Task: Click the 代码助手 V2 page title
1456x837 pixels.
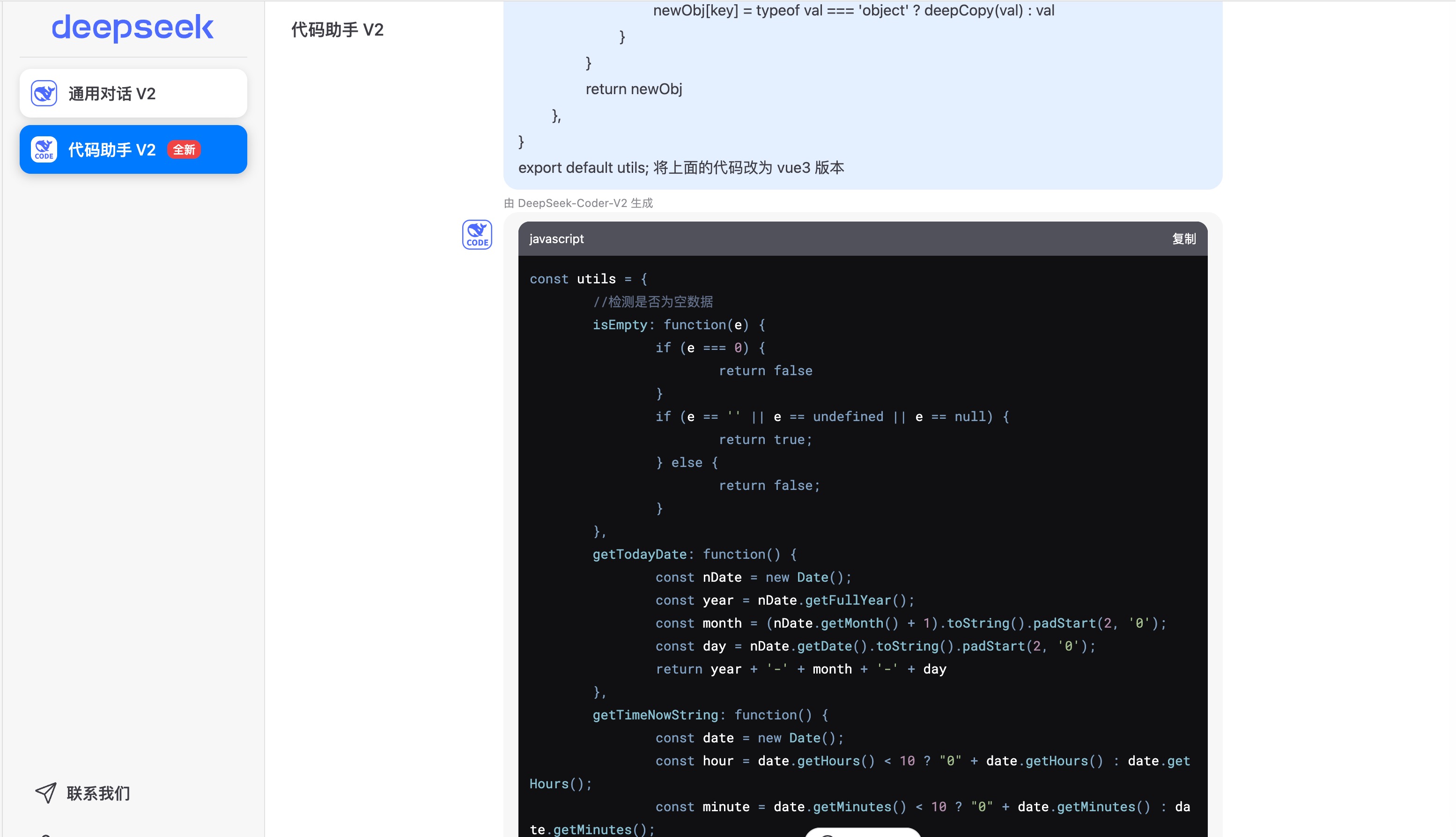Action: pyautogui.click(x=337, y=30)
